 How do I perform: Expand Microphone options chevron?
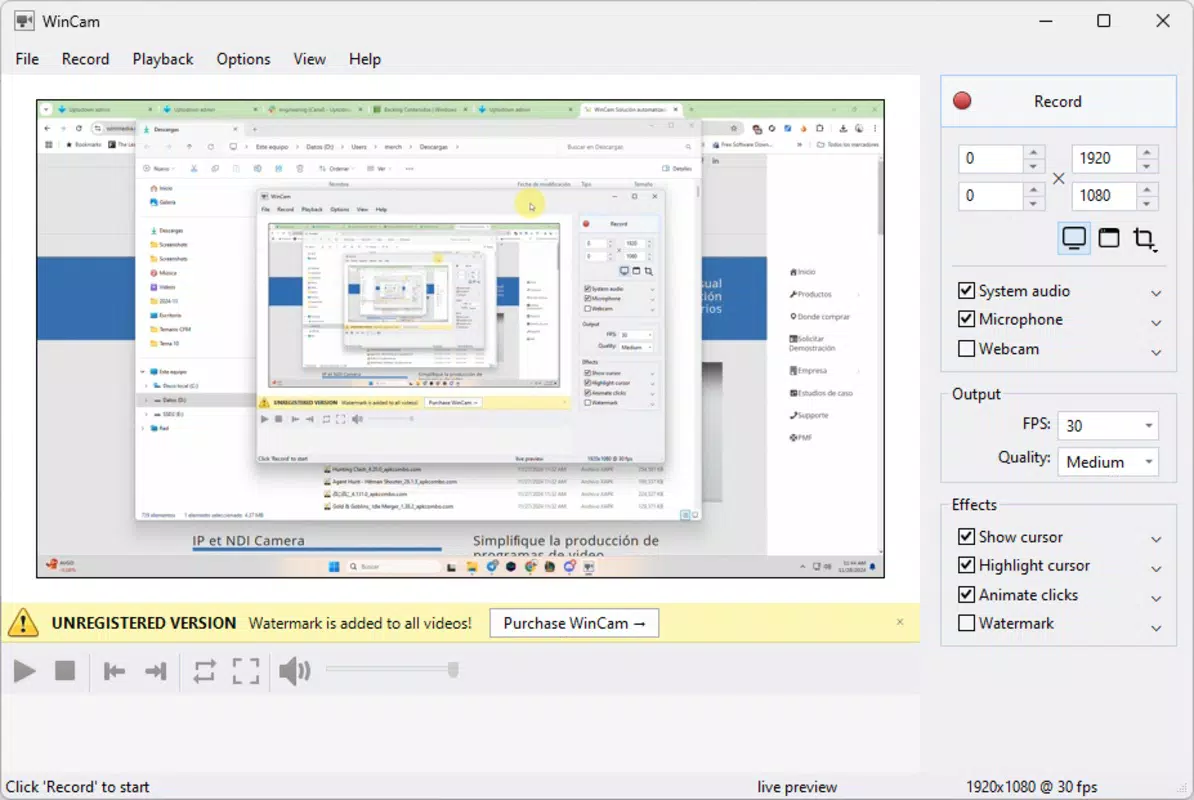(1156, 323)
